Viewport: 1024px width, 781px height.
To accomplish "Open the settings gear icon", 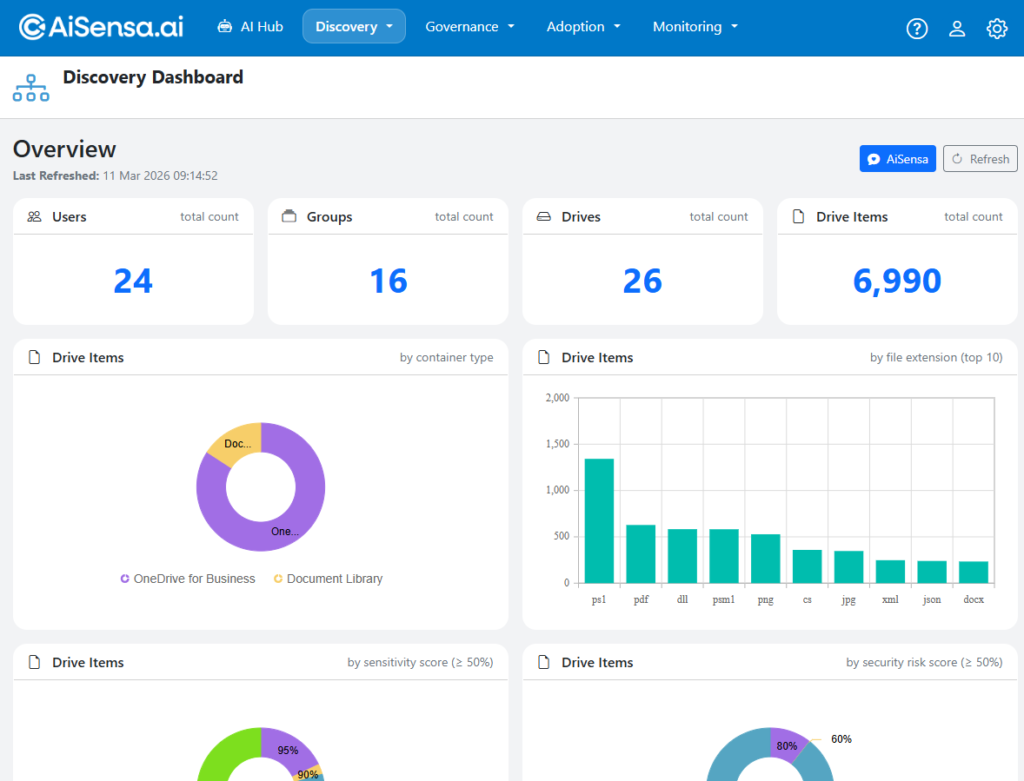I will tap(996, 28).
